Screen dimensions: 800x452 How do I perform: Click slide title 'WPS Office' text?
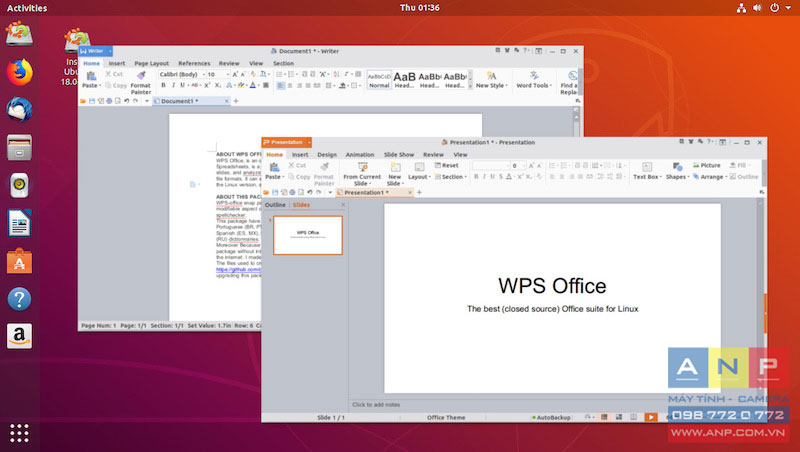[x=552, y=286]
